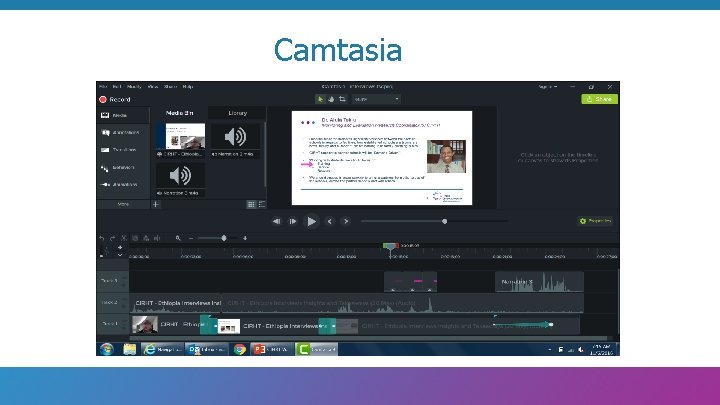Image resolution: width=720 pixels, height=405 pixels.
Task: Click the previous frame playback button
Action: (x=276, y=221)
